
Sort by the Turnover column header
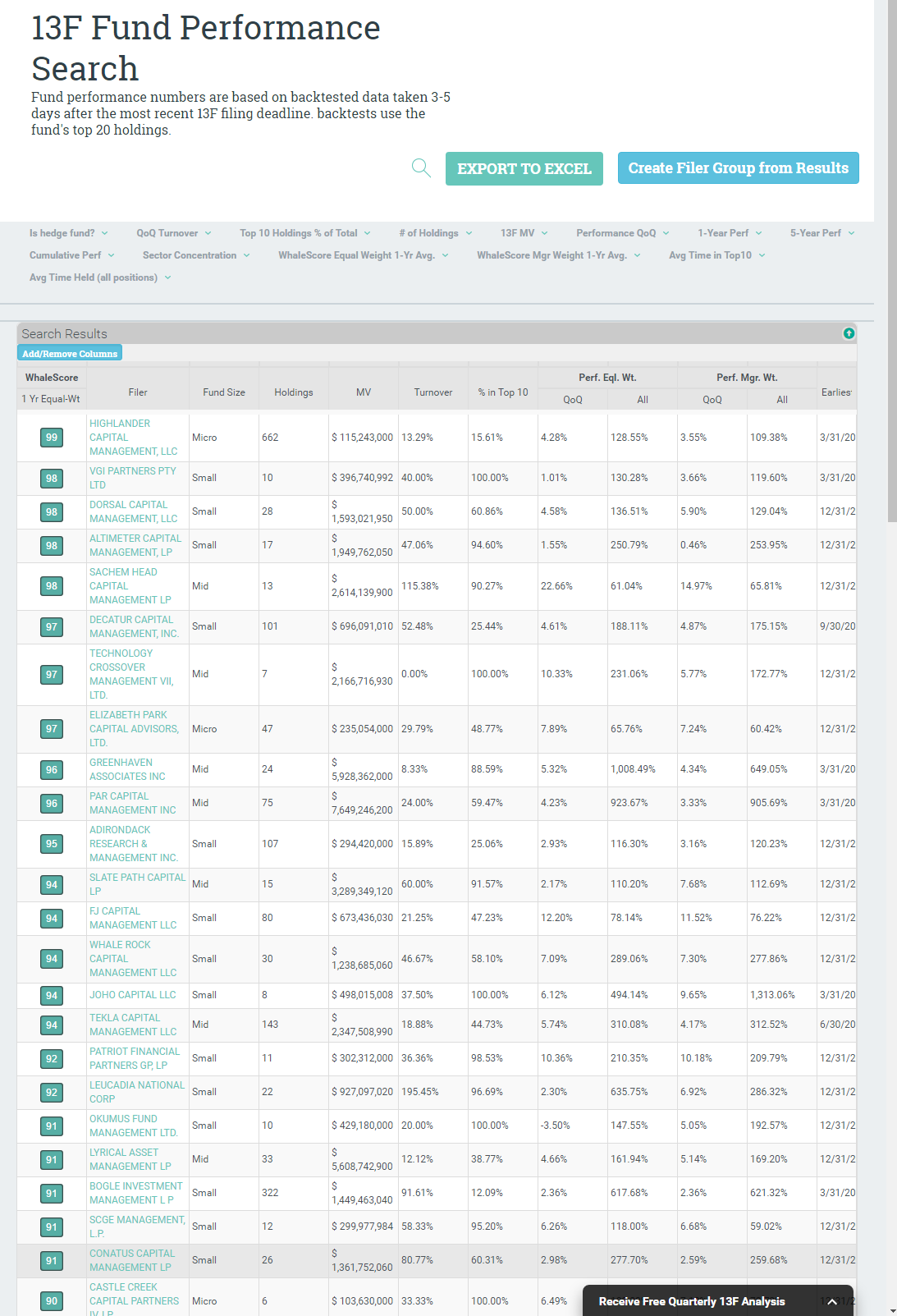(x=432, y=392)
